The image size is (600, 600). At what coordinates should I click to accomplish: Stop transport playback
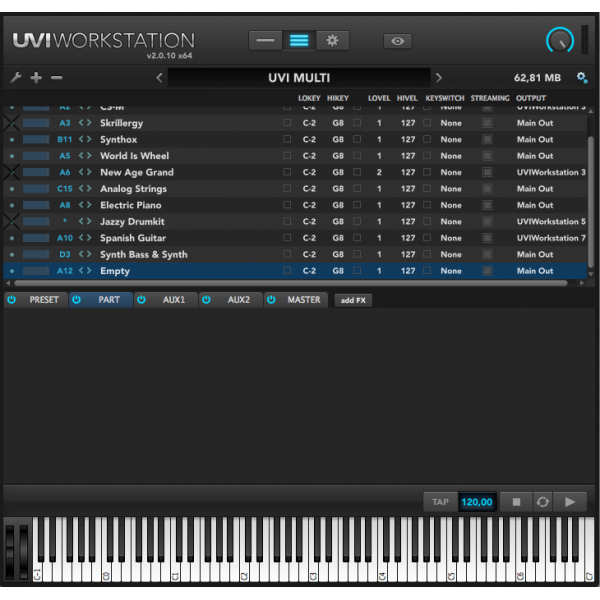(x=516, y=502)
